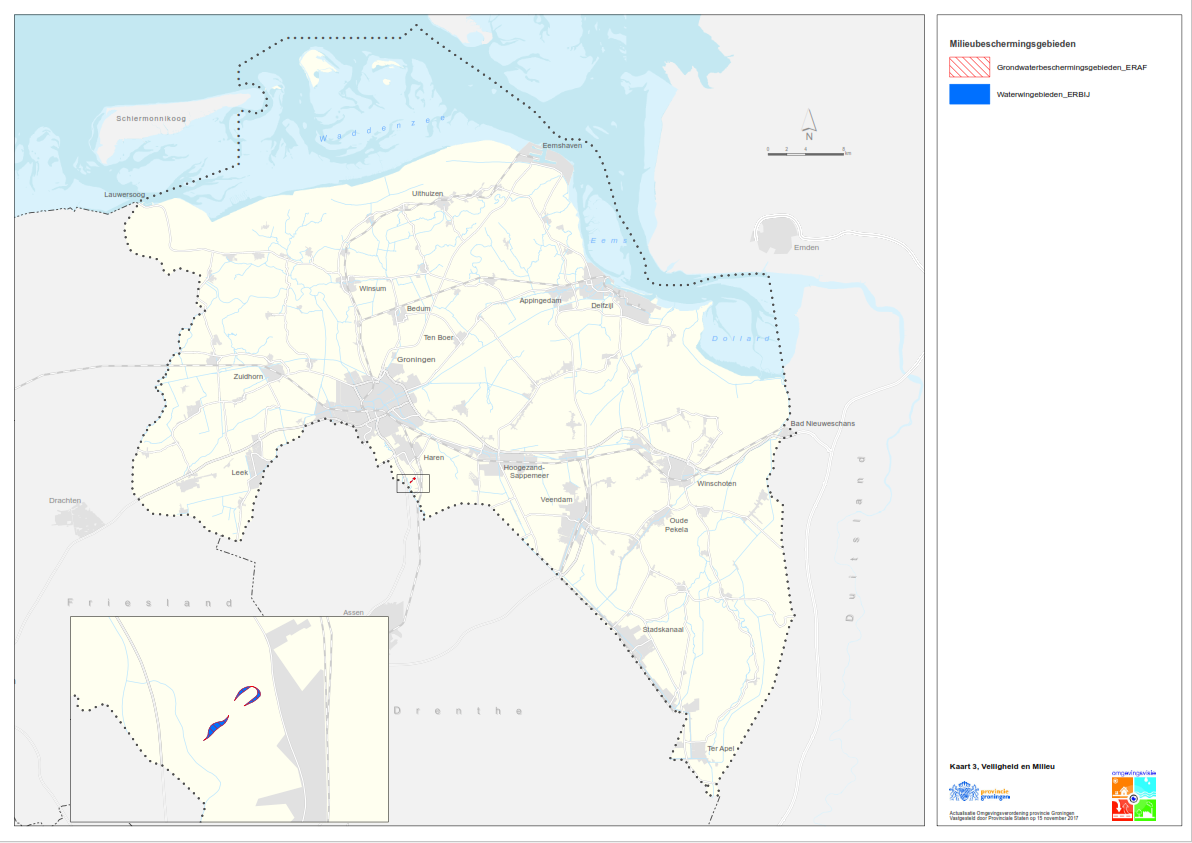
Task: Click the Schiermonnikoog island label
Action: point(151,119)
